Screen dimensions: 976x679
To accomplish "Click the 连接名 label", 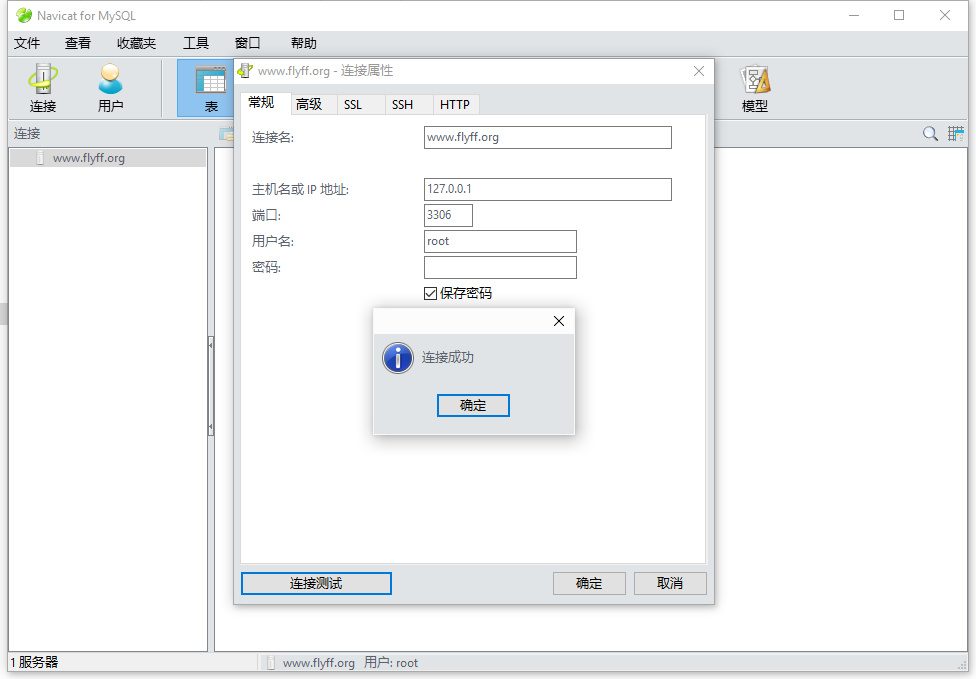I will coord(273,138).
